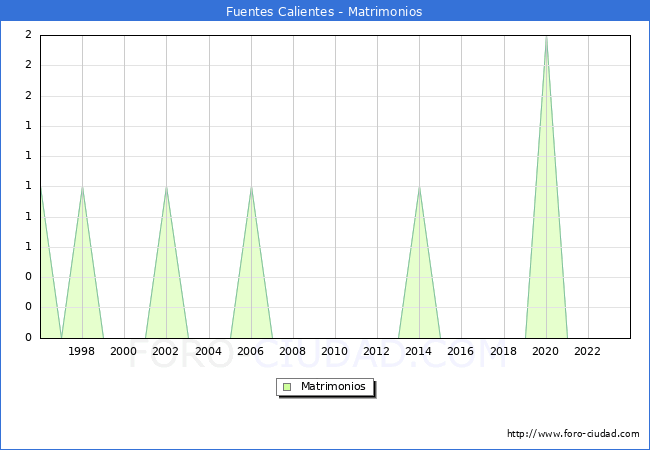Pick the 2002 peak data point
650x450 pixels.
coord(166,187)
